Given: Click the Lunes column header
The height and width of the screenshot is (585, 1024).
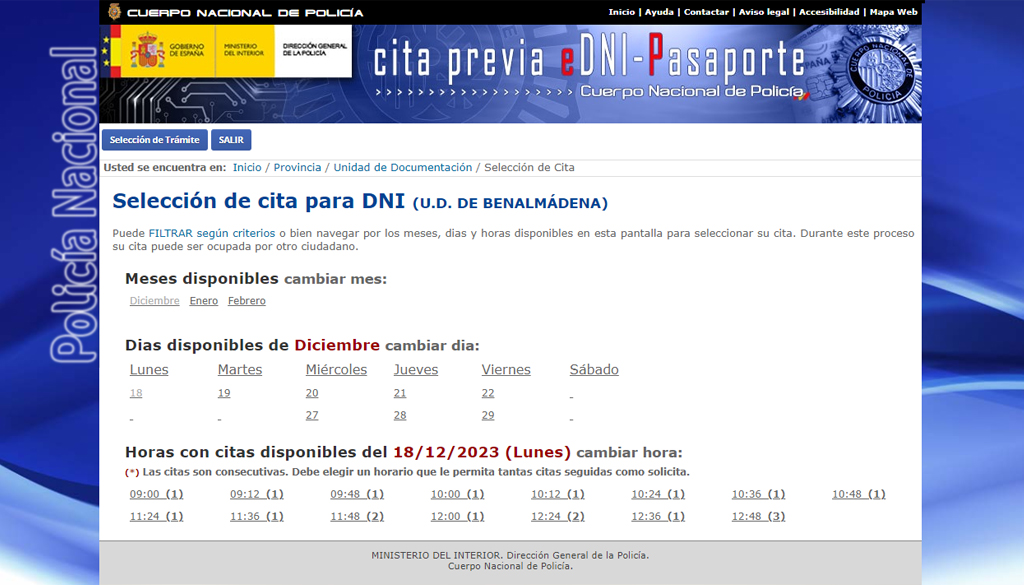Looking at the screenshot, I should point(149,370).
